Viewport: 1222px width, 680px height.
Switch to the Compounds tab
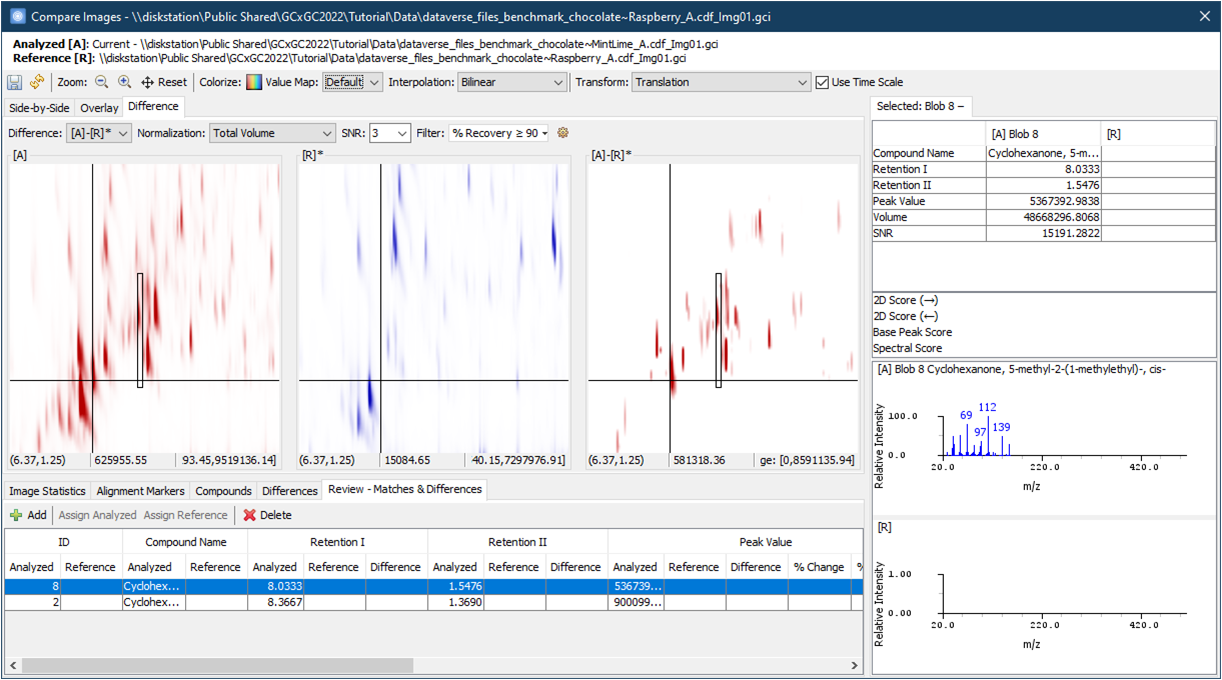pos(223,491)
